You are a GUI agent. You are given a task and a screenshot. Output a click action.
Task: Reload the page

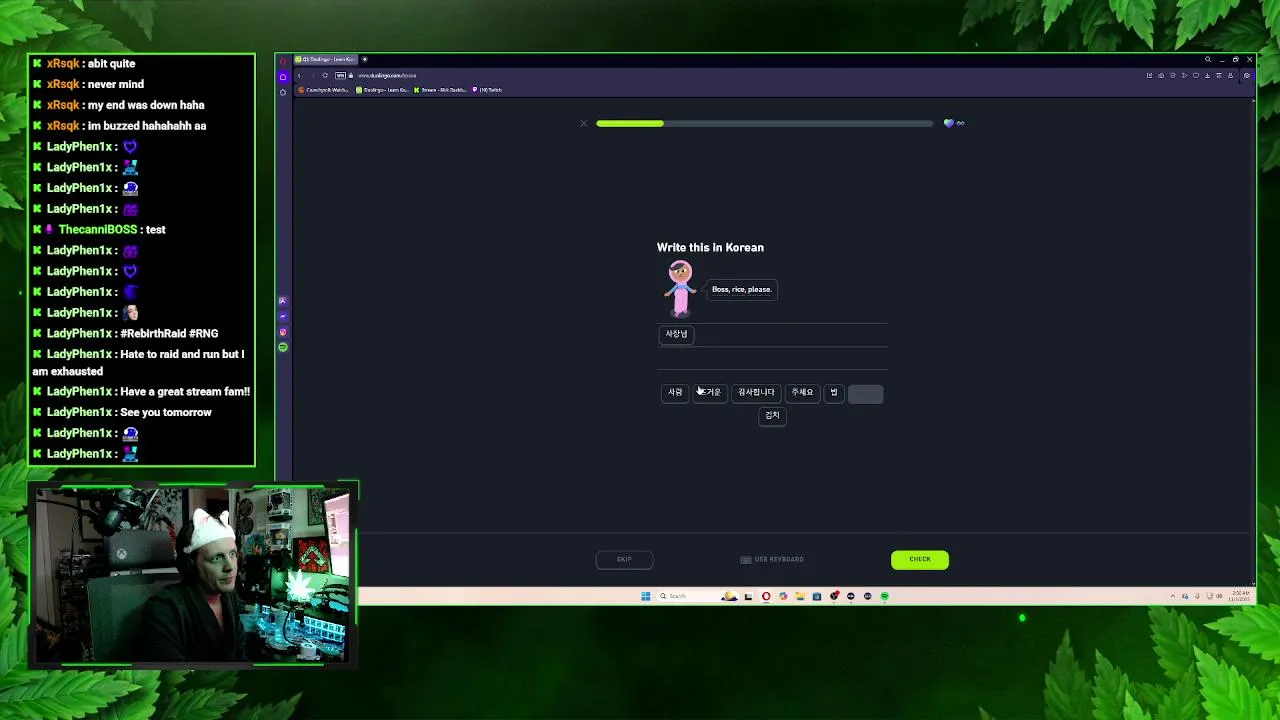(x=325, y=76)
